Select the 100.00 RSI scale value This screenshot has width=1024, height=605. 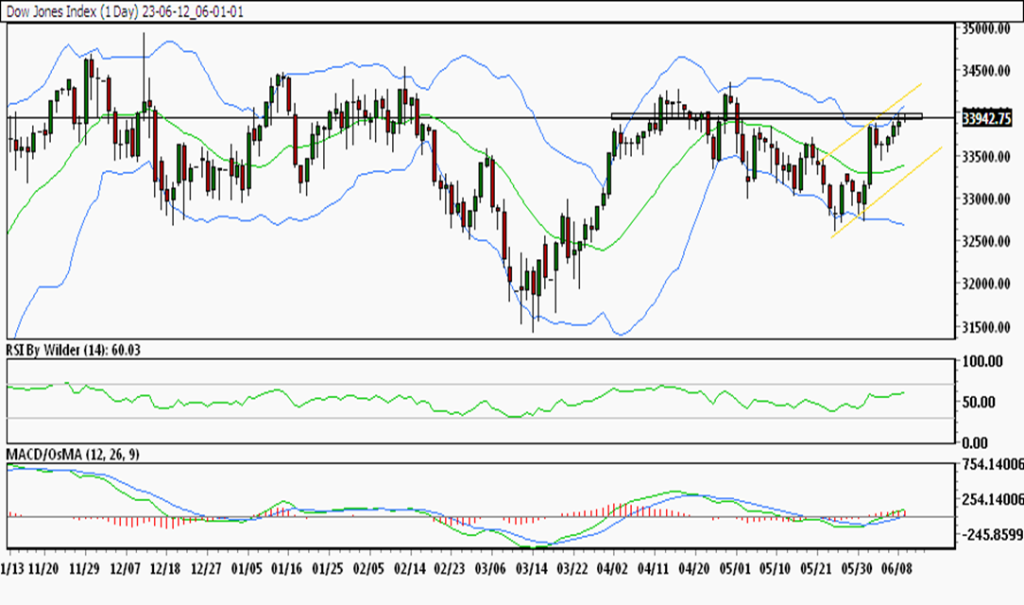point(983,361)
